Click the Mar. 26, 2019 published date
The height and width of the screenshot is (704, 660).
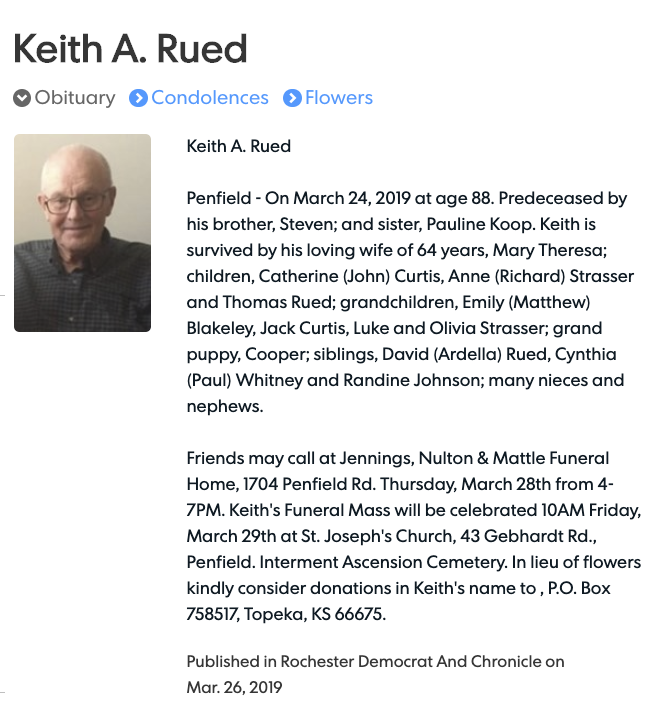234,687
